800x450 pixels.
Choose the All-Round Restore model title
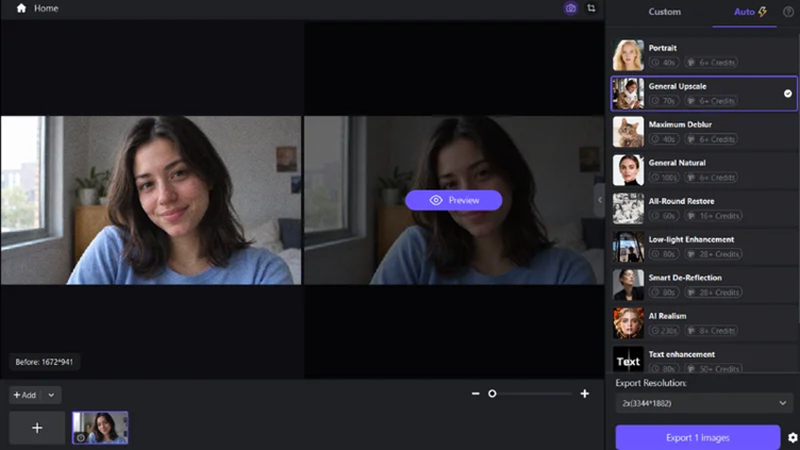tap(681, 201)
